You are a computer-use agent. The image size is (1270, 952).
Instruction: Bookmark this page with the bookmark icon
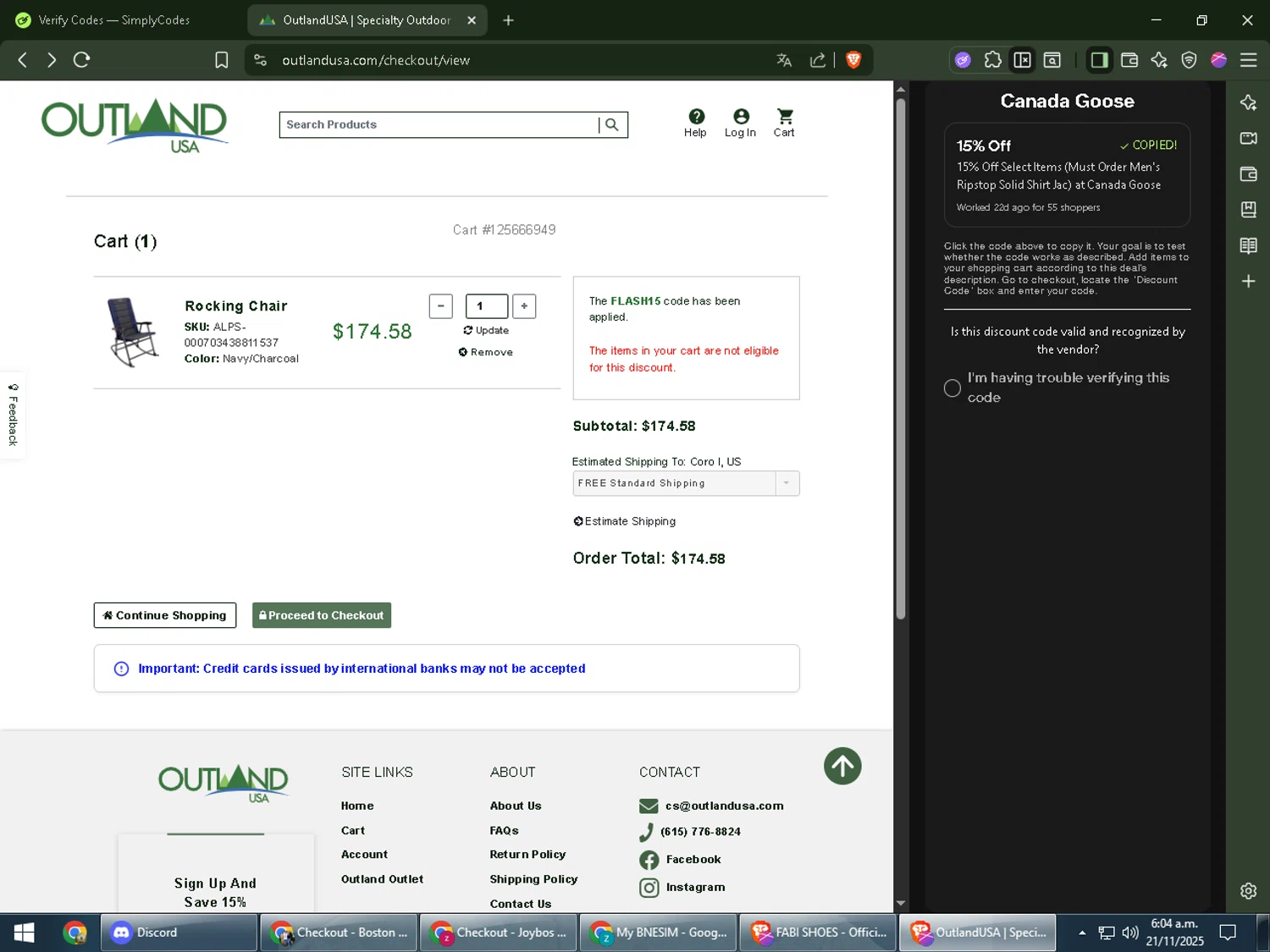tap(222, 60)
